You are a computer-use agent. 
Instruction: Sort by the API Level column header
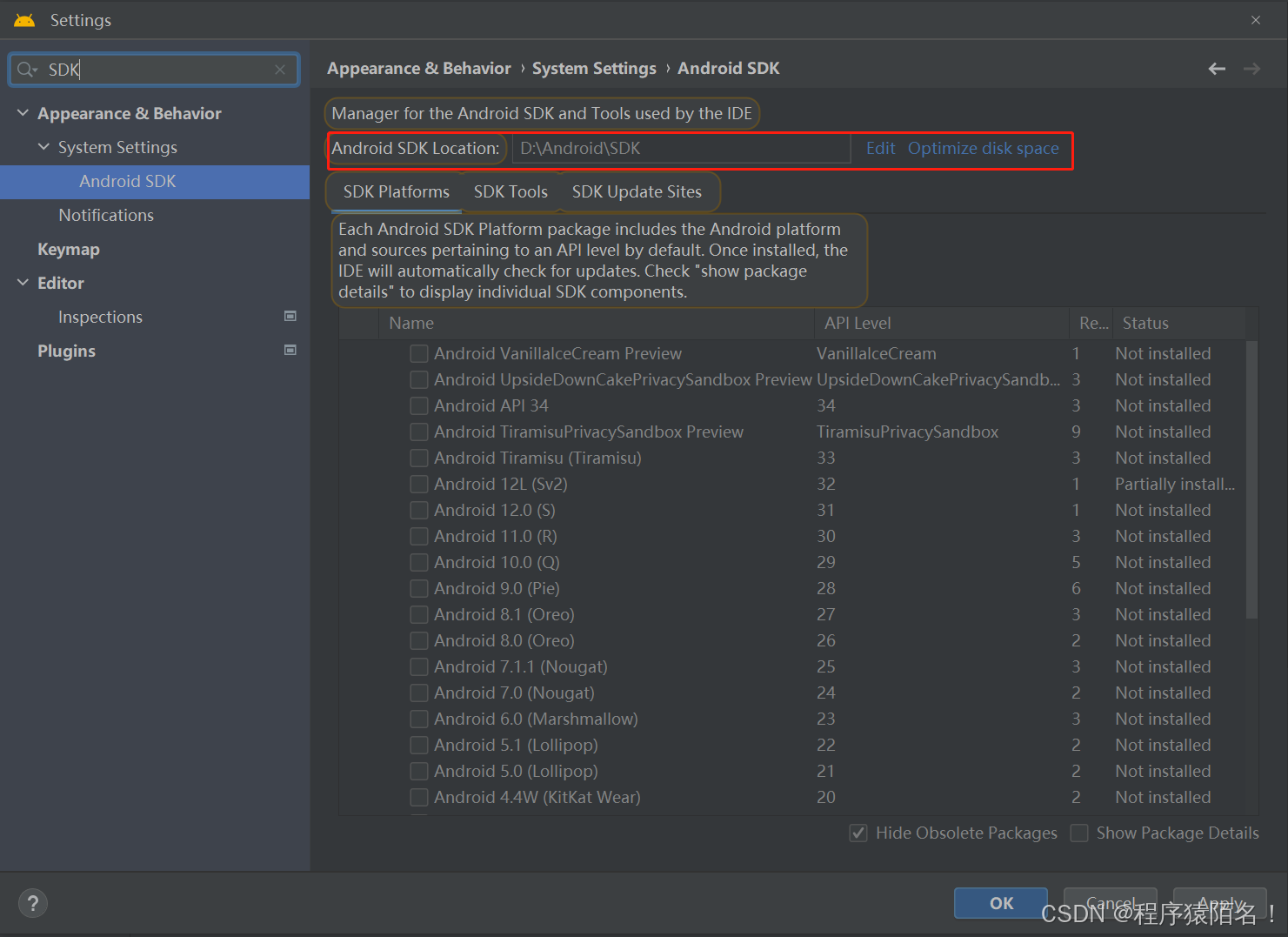941,323
